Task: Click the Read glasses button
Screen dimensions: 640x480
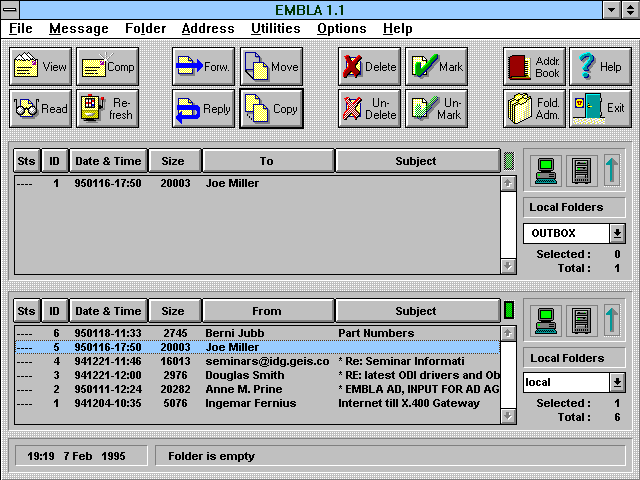Action: click(x=40, y=109)
